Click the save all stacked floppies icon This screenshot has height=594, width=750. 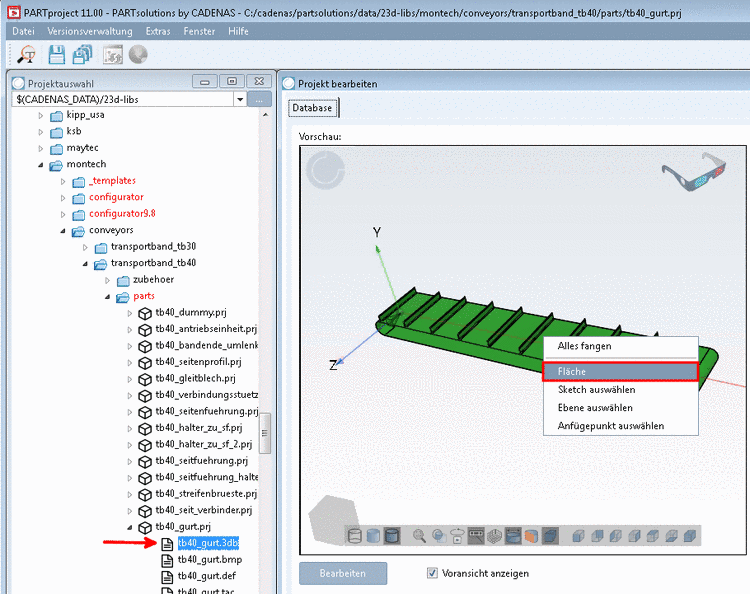[x=82, y=55]
